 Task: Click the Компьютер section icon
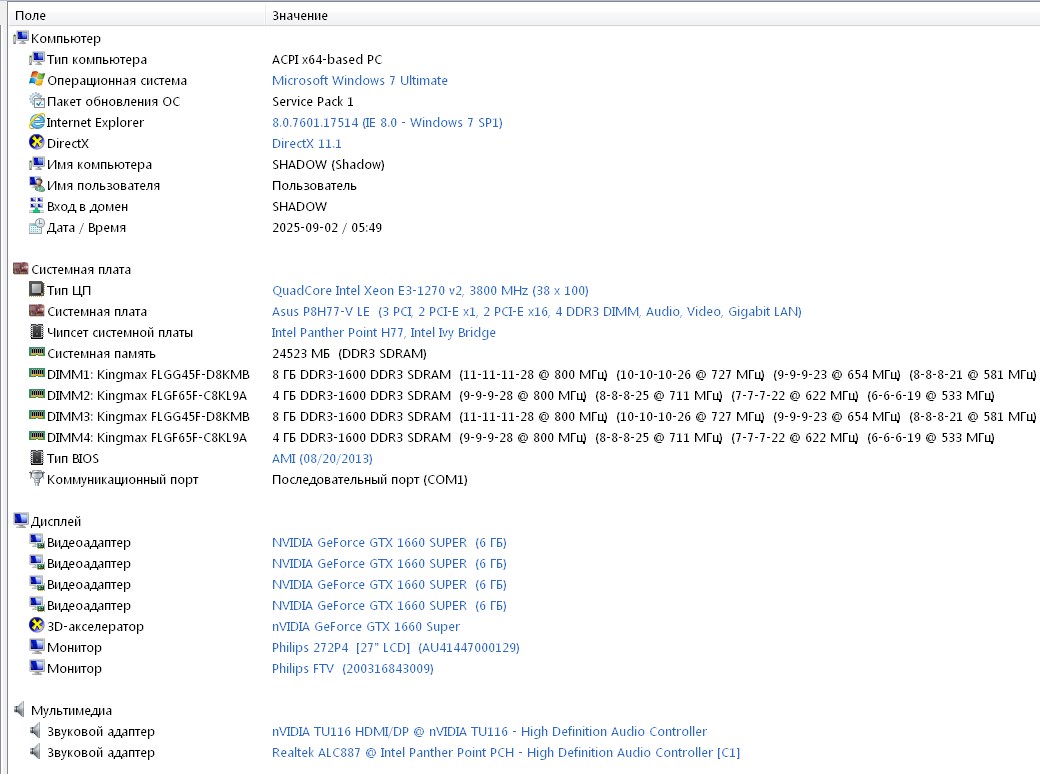(x=21, y=38)
